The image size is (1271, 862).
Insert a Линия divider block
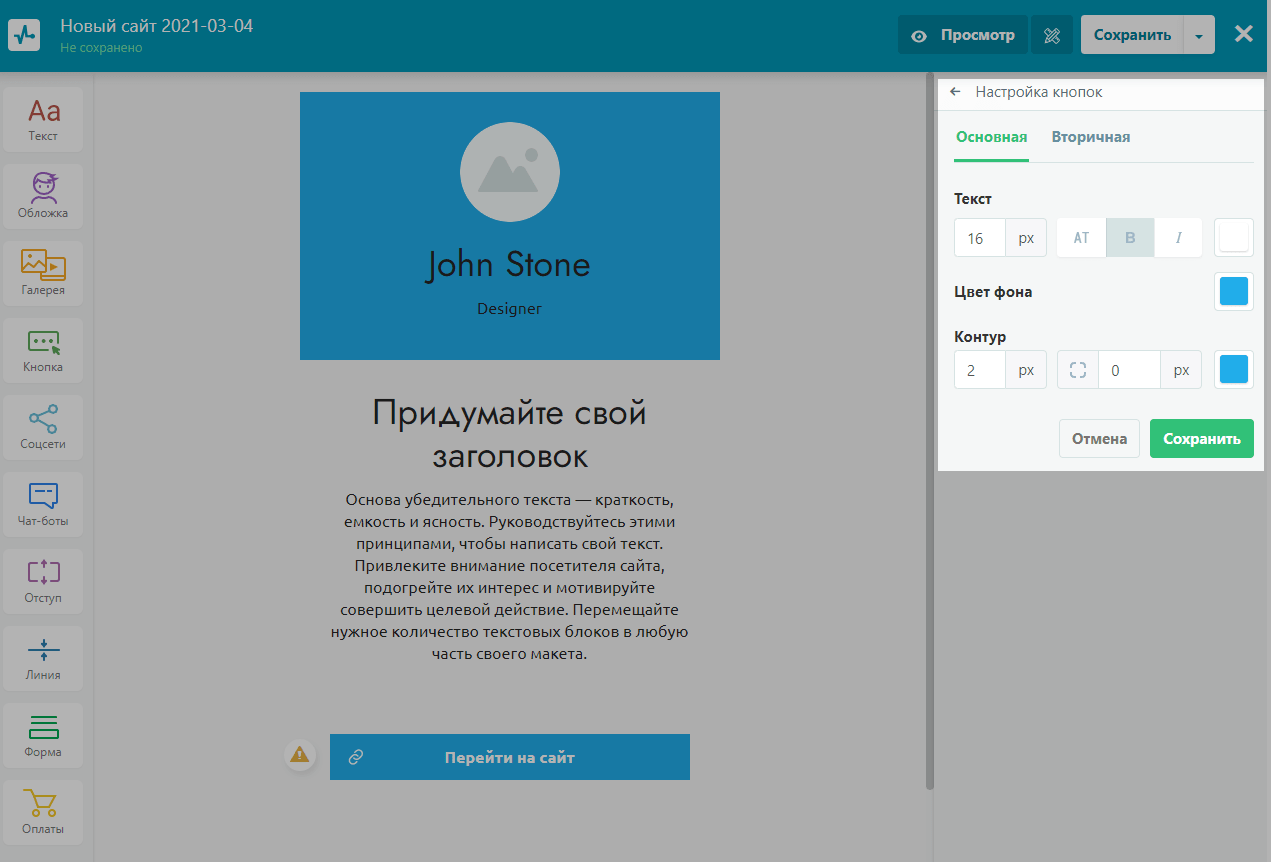pyautogui.click(x=43, y=658)
